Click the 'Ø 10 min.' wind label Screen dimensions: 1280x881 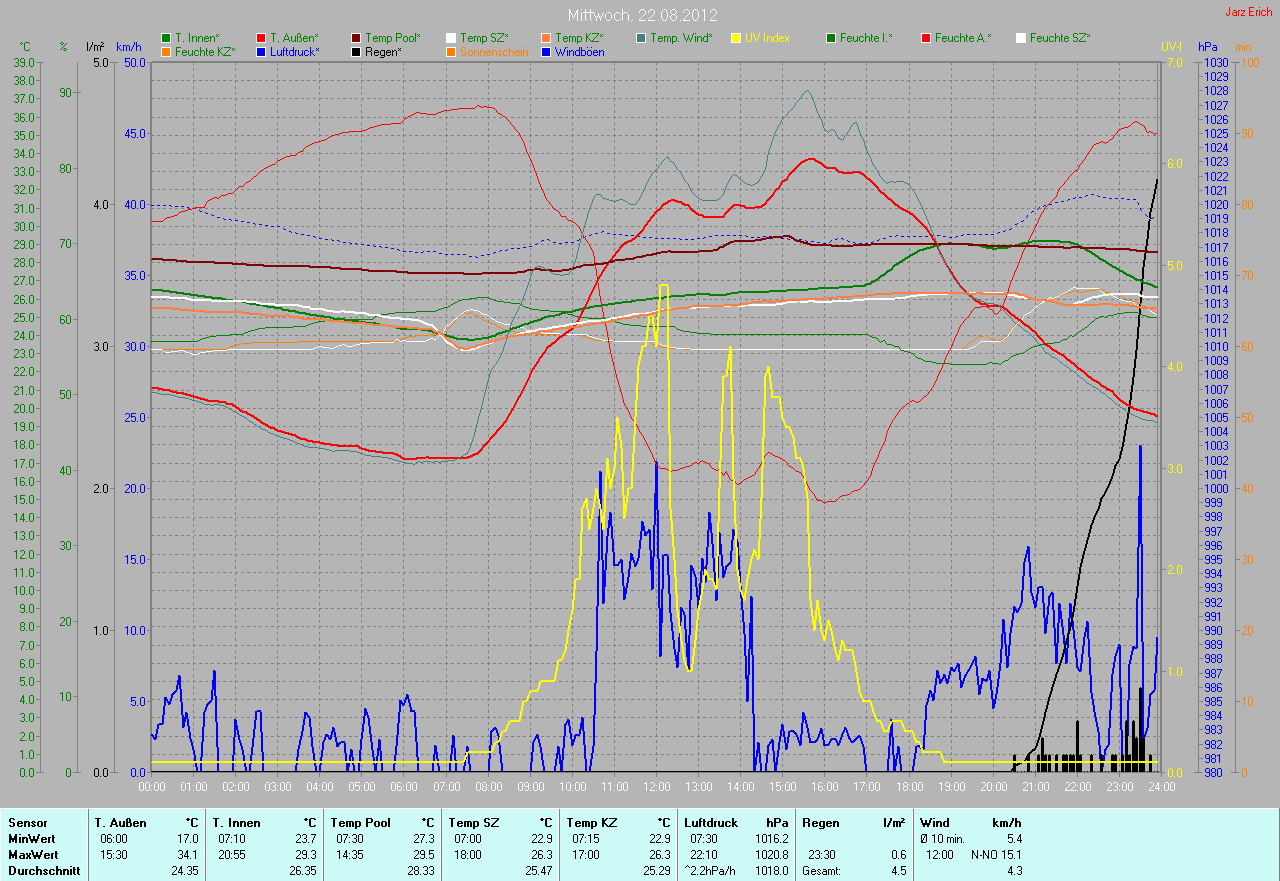[942, 839]
